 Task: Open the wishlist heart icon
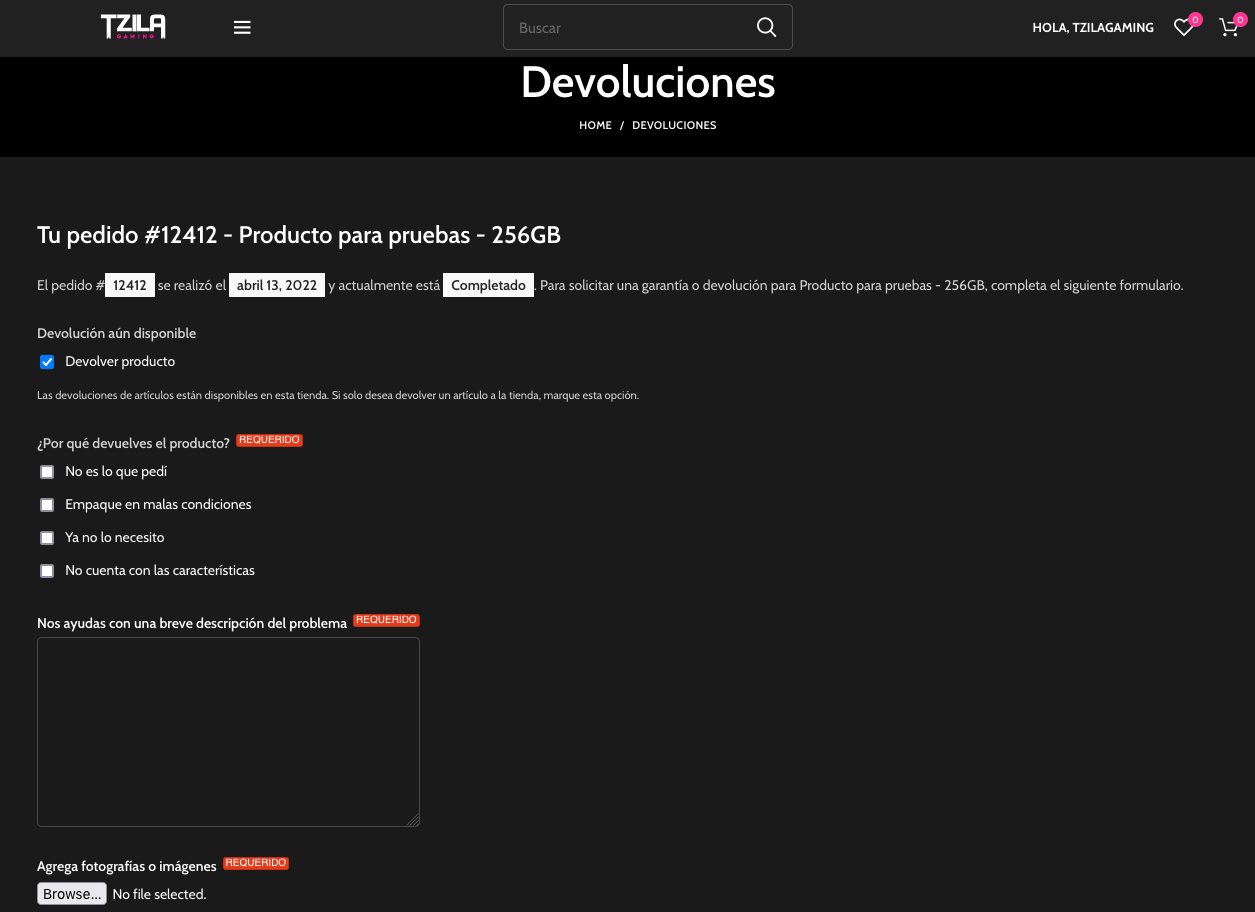pyautogui.click(x=1184, y=28)
